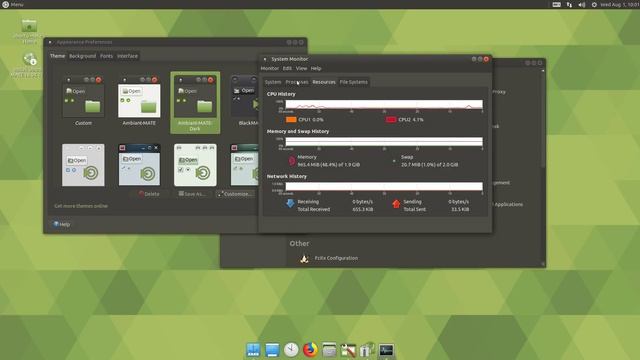Open the Edit menu in System Monitor
640x360 pixels.
point(287,69)
